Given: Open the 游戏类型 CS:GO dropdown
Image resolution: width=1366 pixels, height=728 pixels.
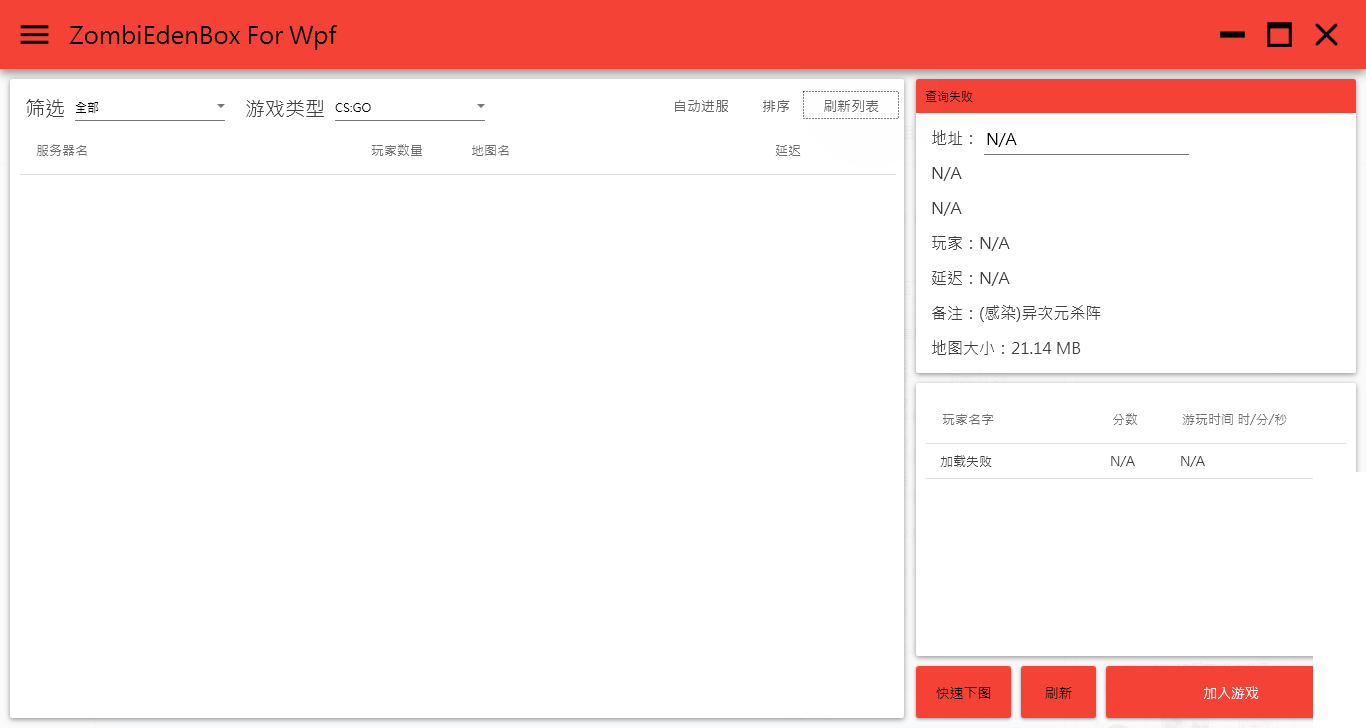Looking at the screenshot, I should [410, 106].
